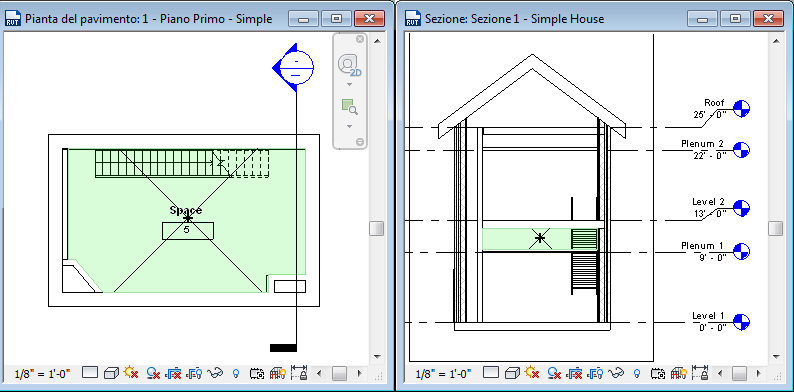
Task: Click Show Analytical Model icon in section view
Action: point(680,374)
